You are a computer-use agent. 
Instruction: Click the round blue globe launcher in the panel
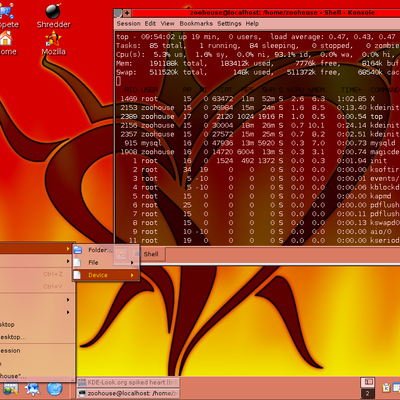[x=54, y=389]
